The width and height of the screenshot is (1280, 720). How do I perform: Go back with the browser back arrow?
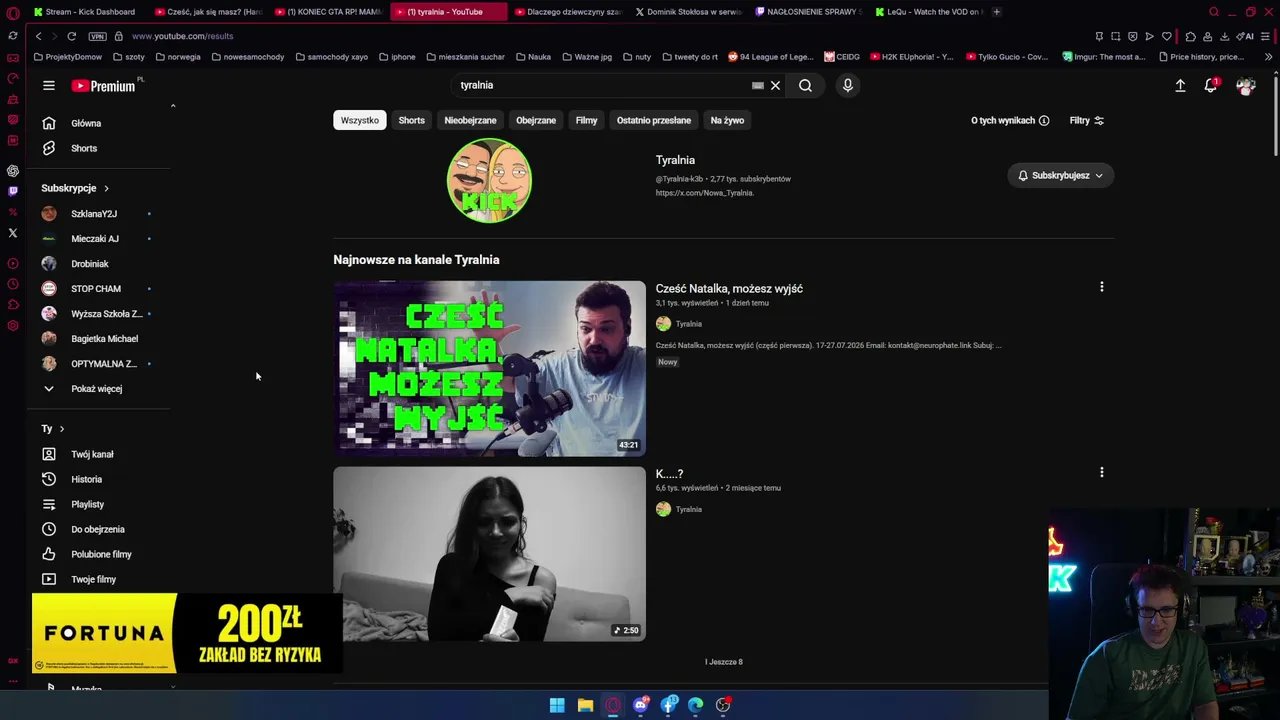click(38, 36)
